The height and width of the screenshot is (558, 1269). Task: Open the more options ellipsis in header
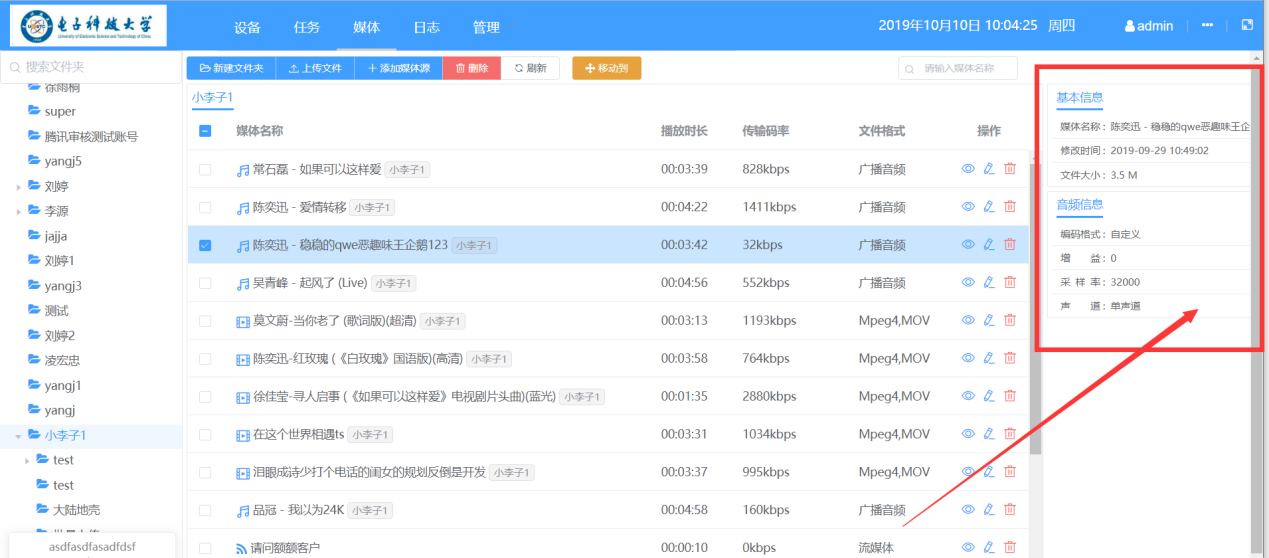(1207, 26)
